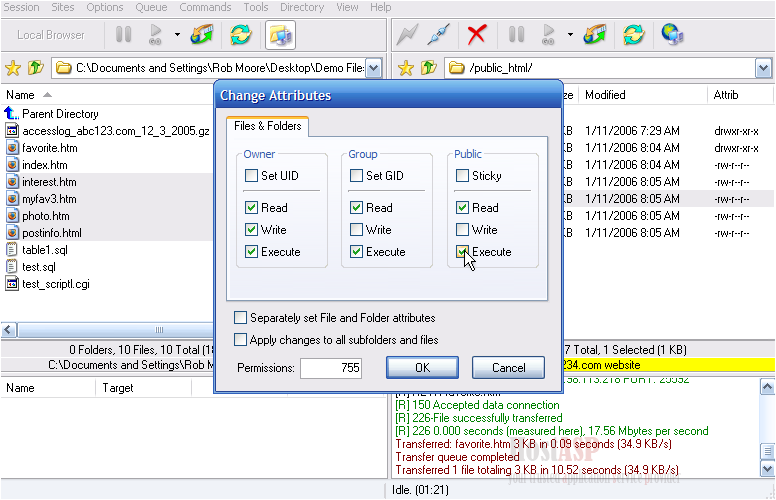Image resolution: width=776 pixels, height=500 pixels.
Task: Click the favorites star icon beside local path
Action: click(x=13, y=68)
